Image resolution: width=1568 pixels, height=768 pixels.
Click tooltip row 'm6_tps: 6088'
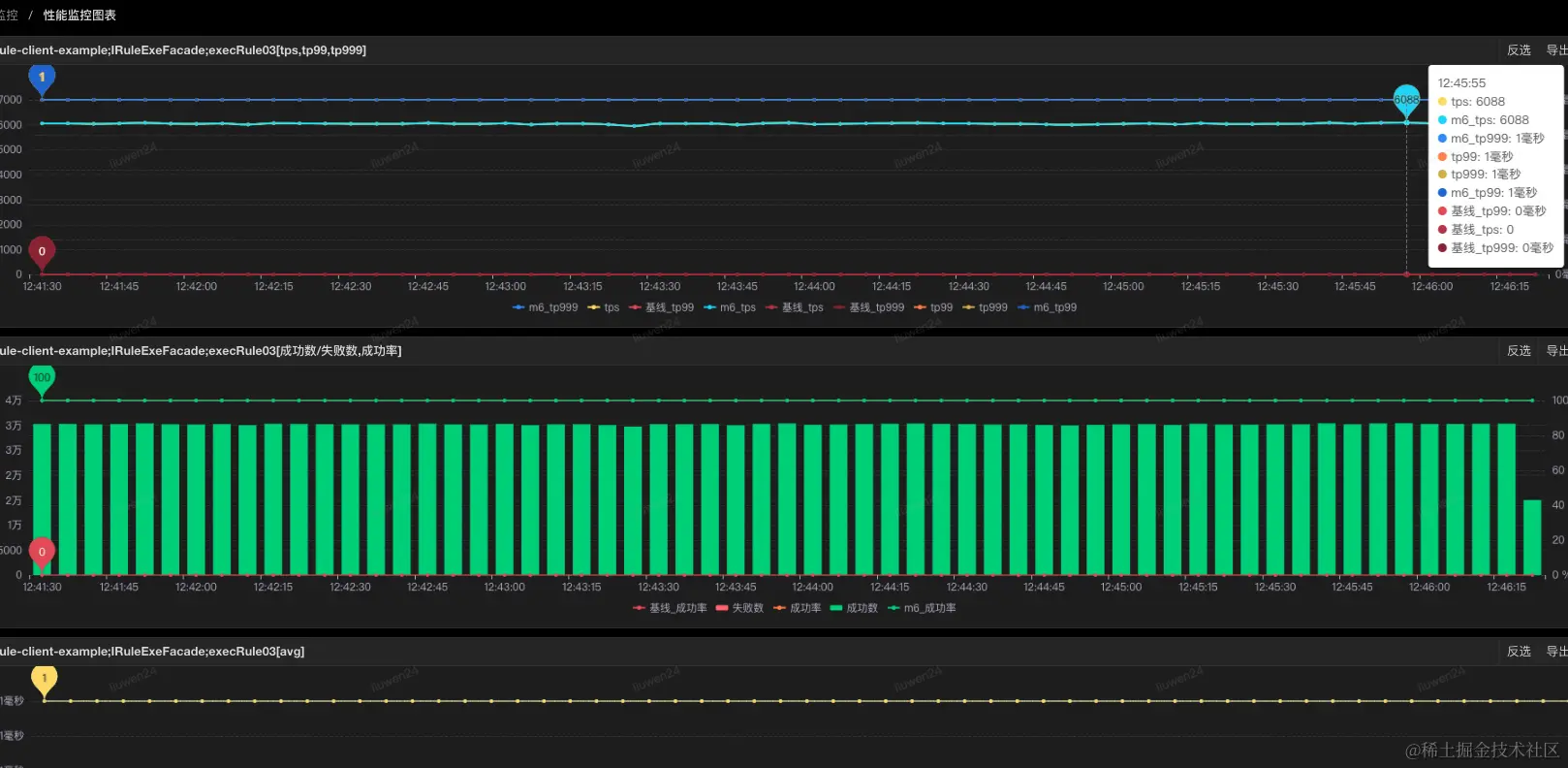click(1483, 120)
